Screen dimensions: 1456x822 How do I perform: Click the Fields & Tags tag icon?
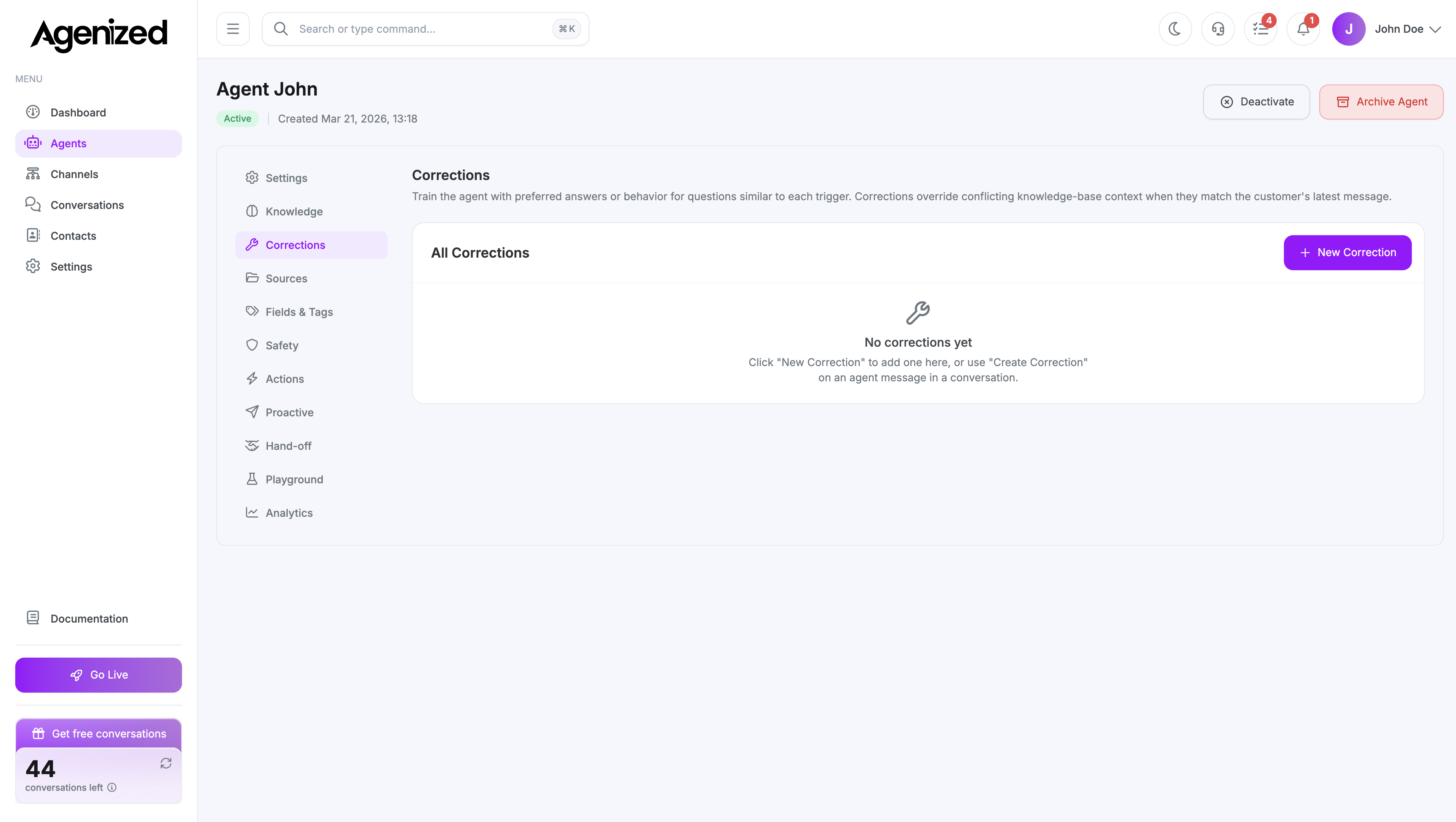[252, 311]
